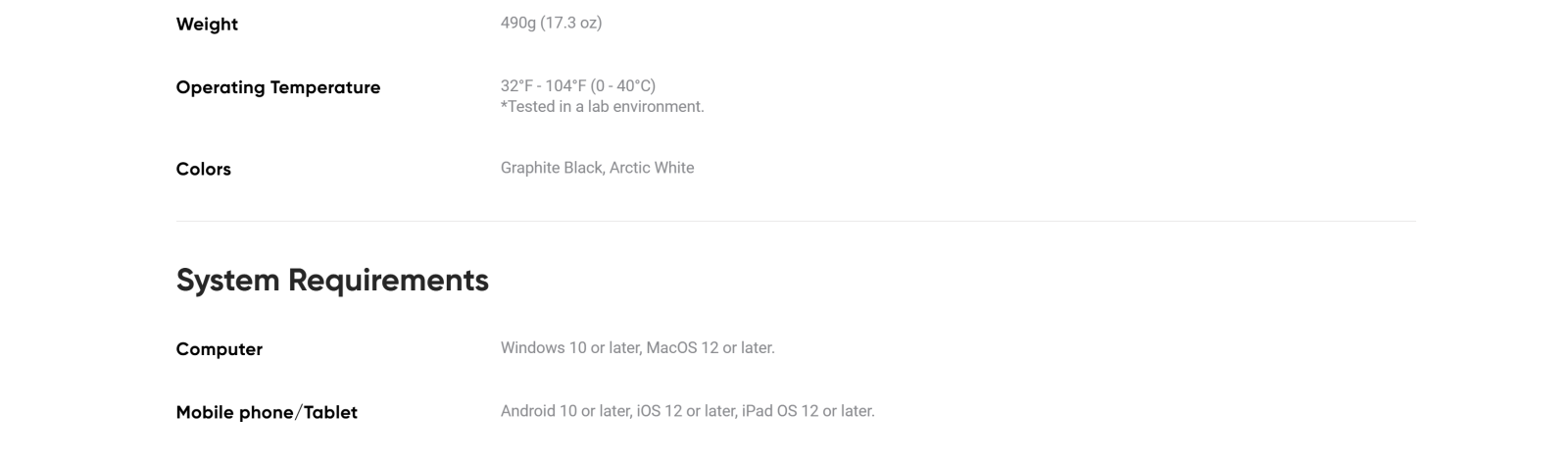1568x466 pixels.
Task: Select the Colors specification label
Action: [x=203, y=169]
